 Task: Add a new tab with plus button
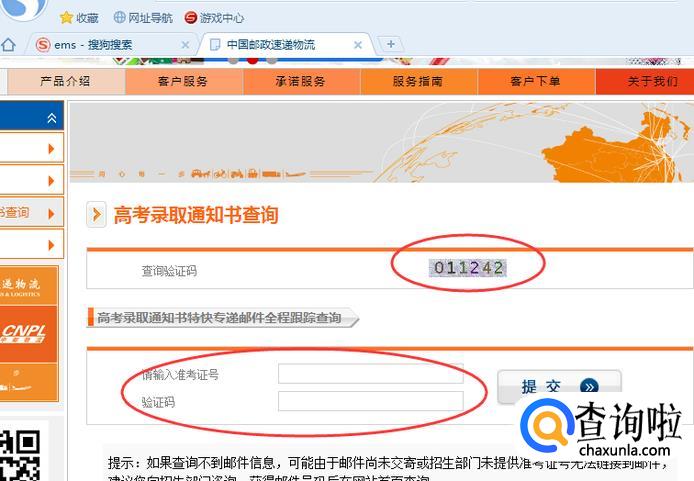[390, 44]
